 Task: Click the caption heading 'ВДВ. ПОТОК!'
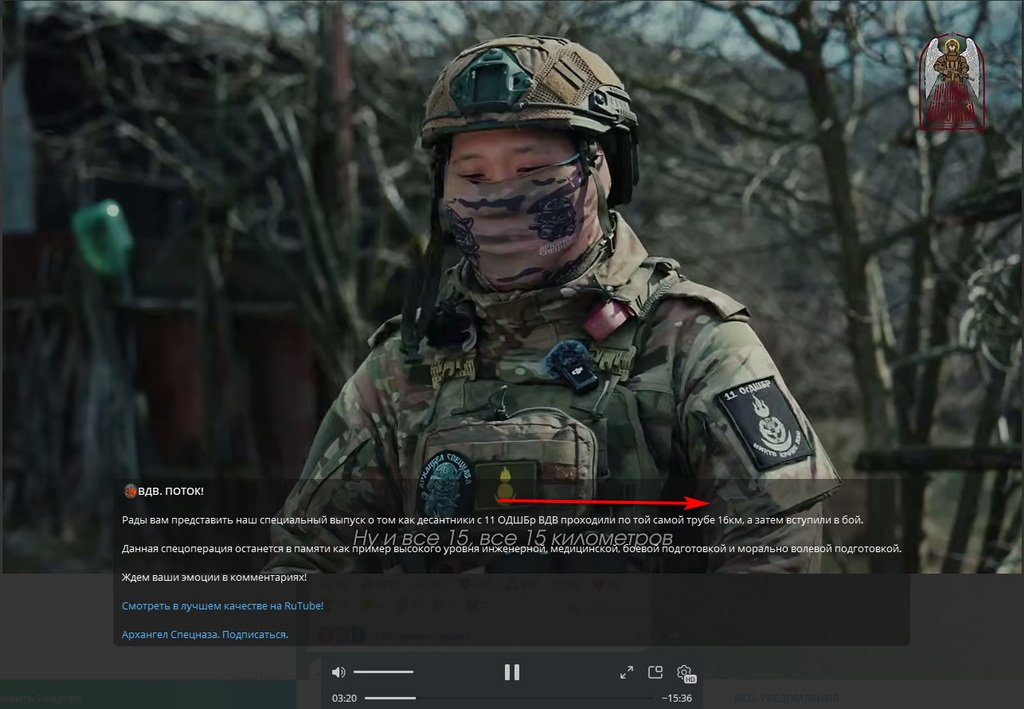(x=170, y=491)
